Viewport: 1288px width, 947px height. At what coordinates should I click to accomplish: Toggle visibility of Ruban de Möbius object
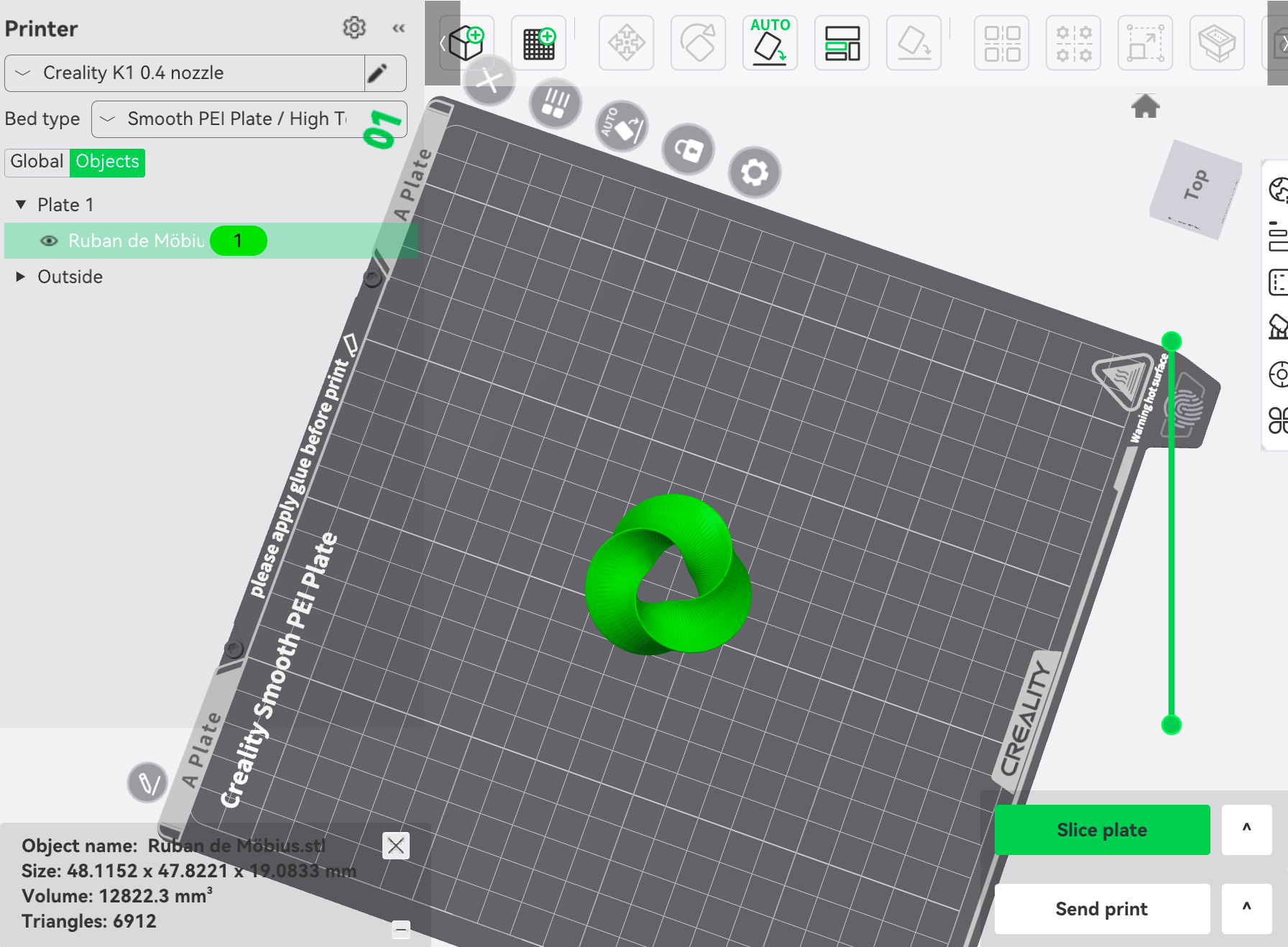click(47, 241)
